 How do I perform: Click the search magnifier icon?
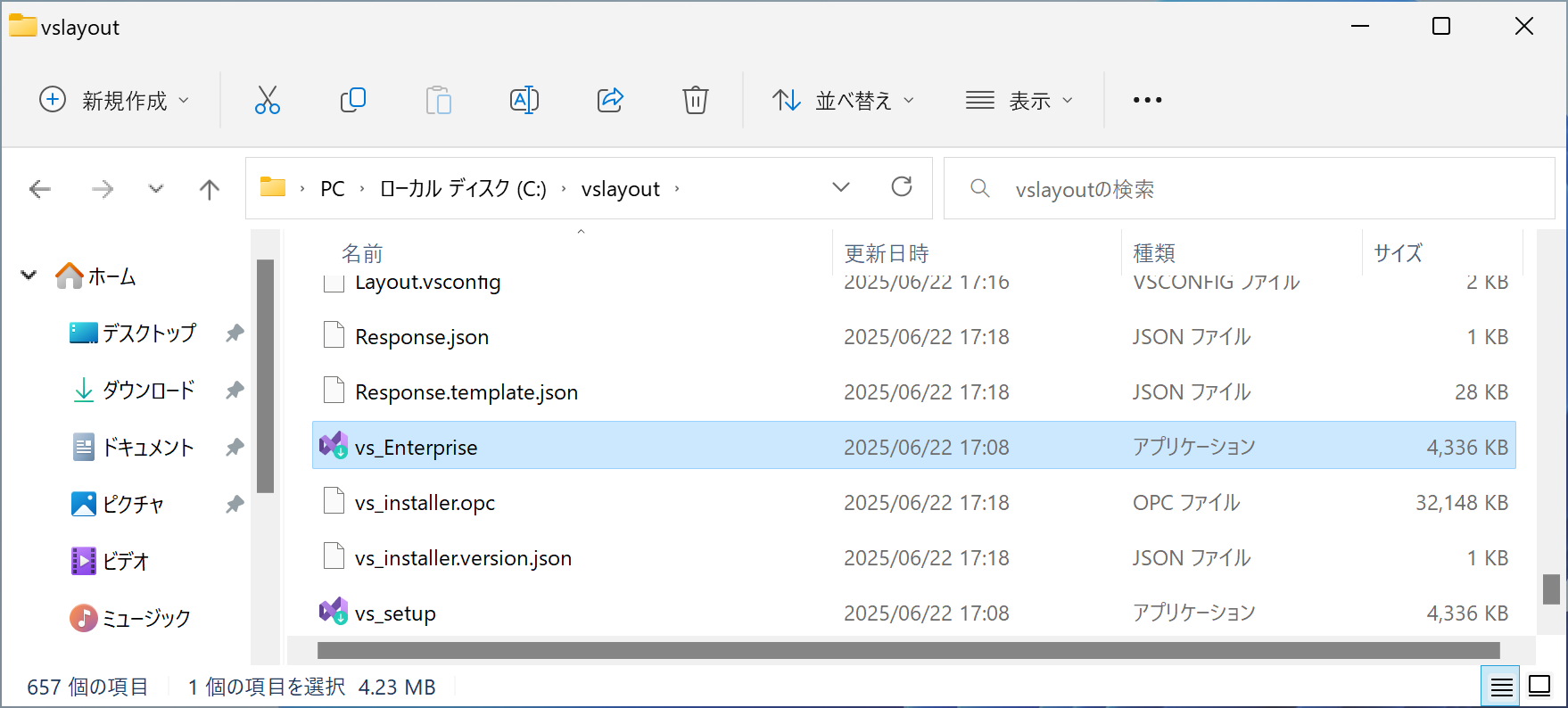click(x=980, y=188)
